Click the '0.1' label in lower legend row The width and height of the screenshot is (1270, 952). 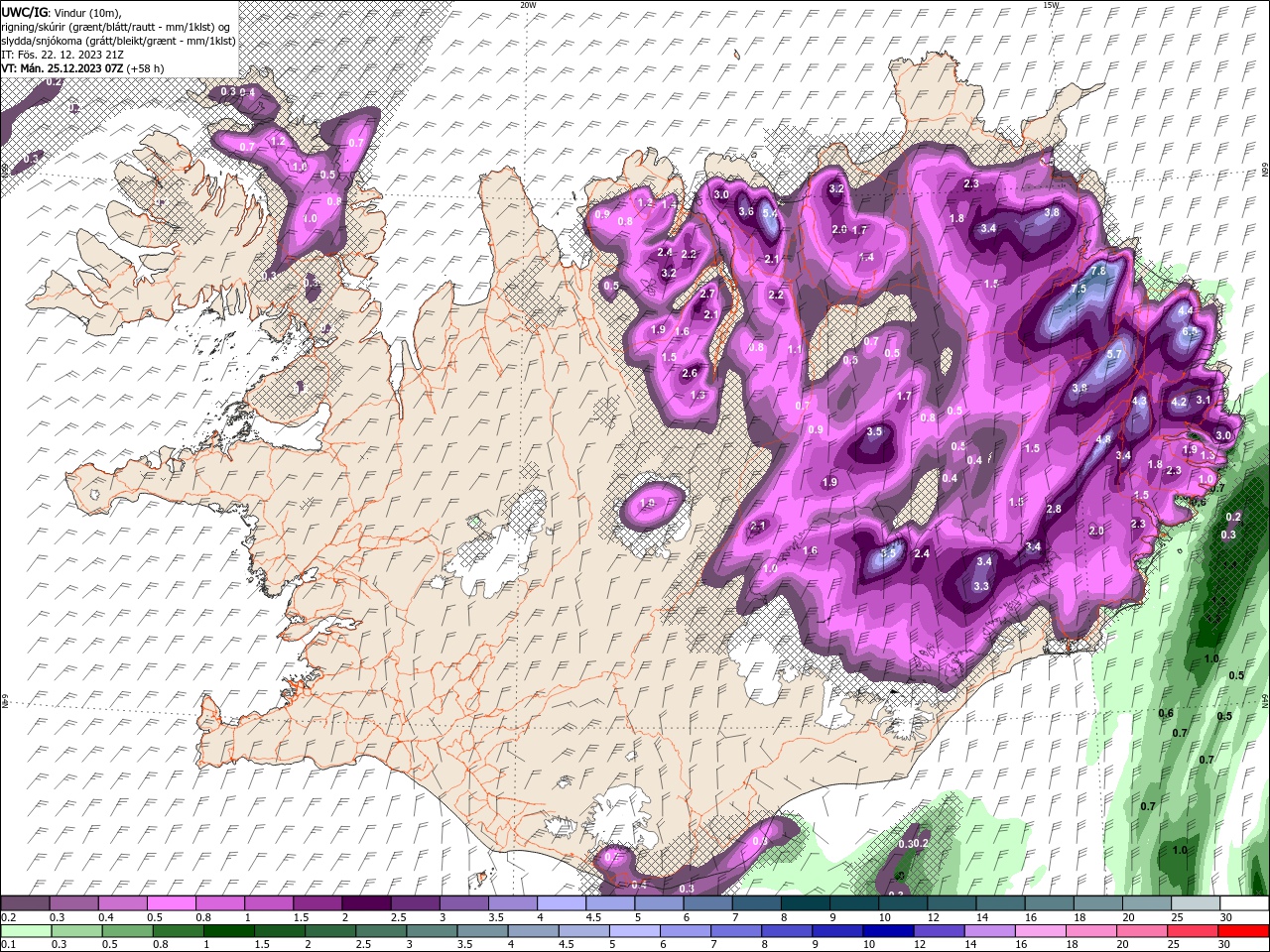(7, 945)
